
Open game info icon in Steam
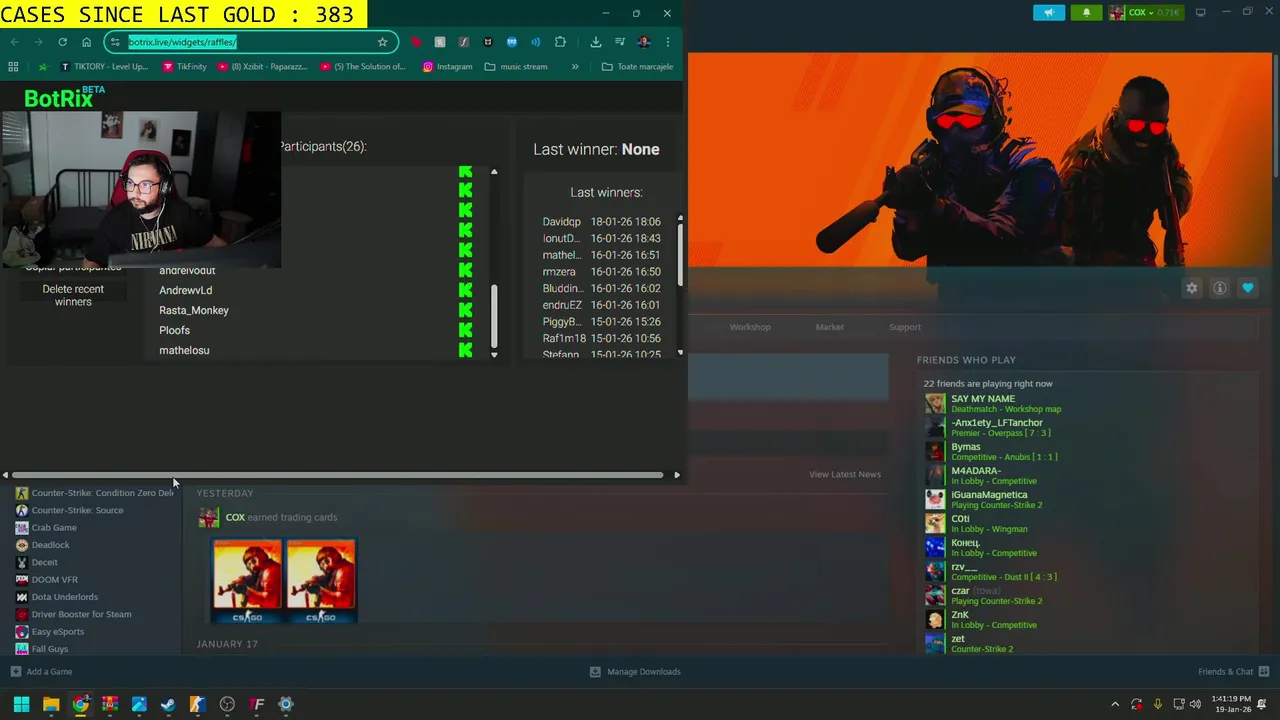tap(1220, 288)
